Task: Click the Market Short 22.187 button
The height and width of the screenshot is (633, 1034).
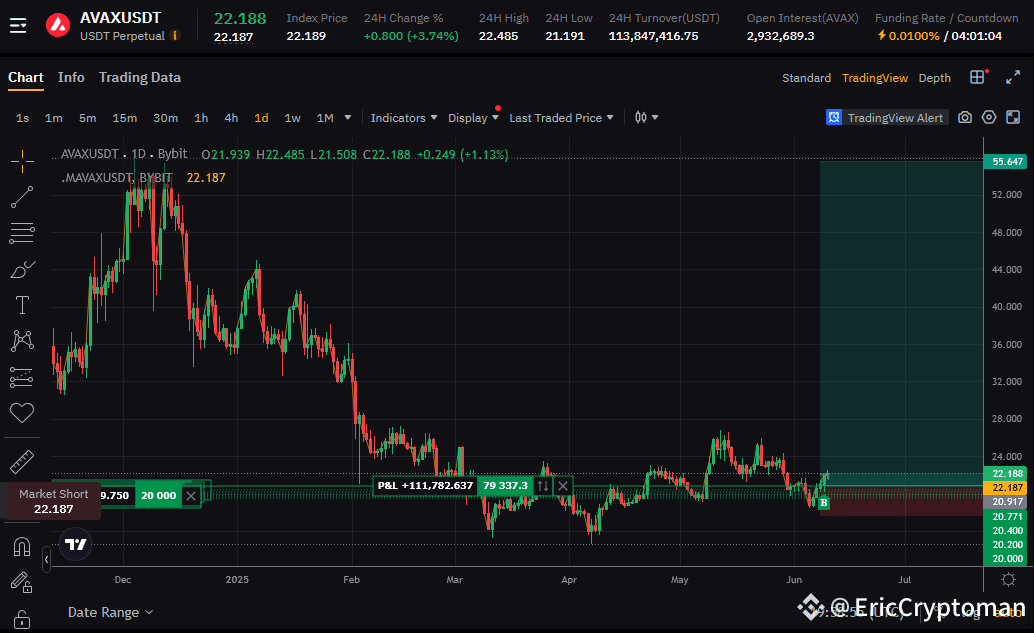Action: coord(53,501)
